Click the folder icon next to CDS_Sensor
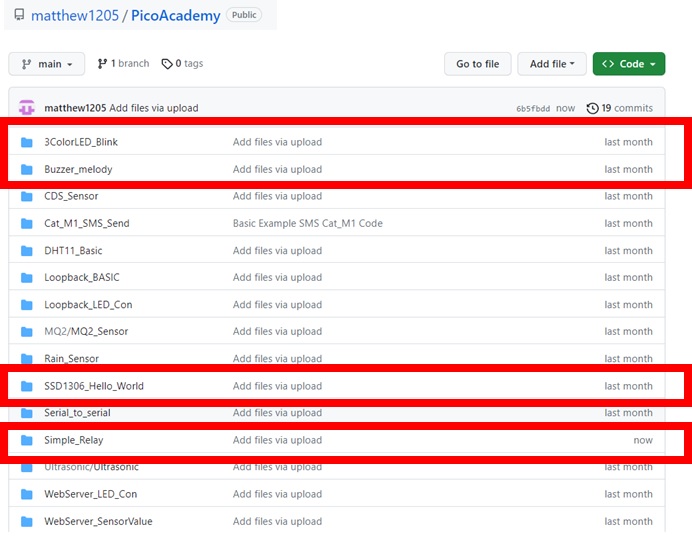Image resolution: width=692 pixels, height=543 pixels. 27,196
